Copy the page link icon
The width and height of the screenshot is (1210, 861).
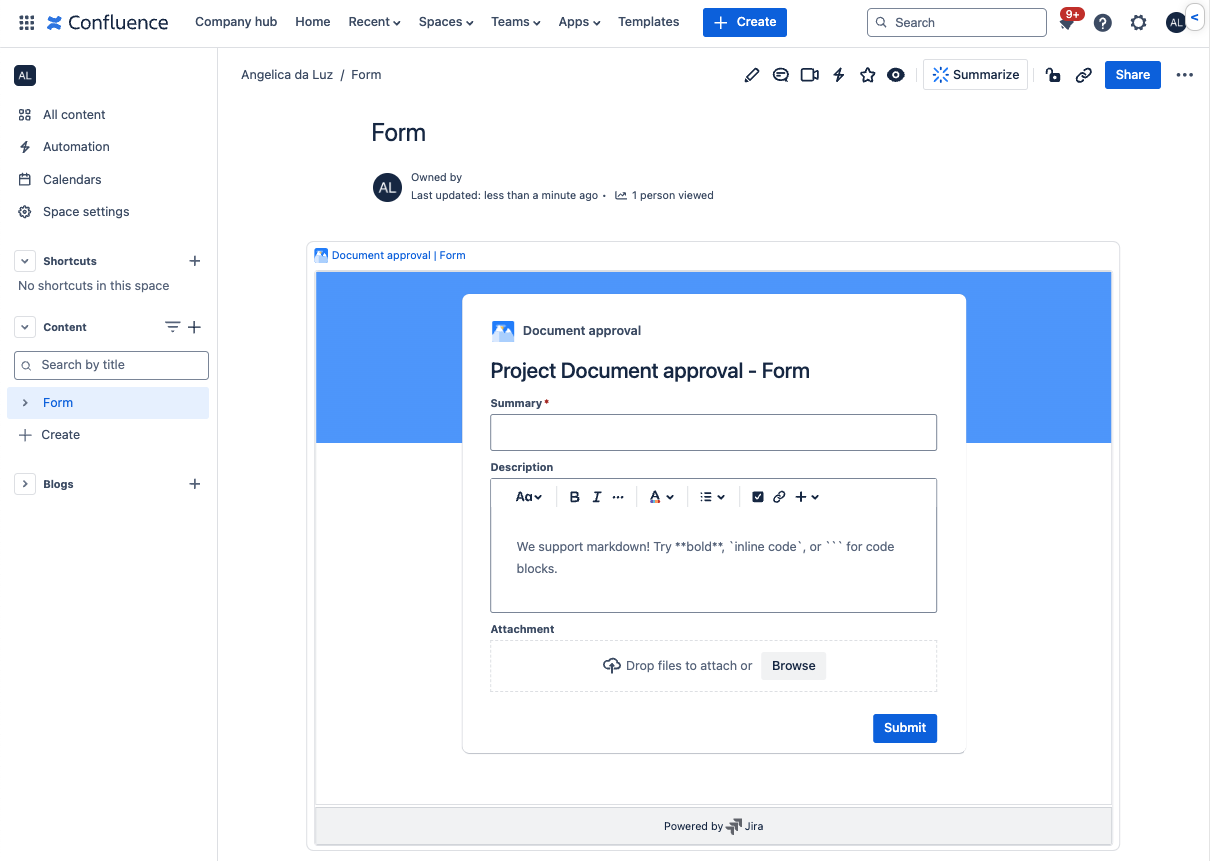1083,75
